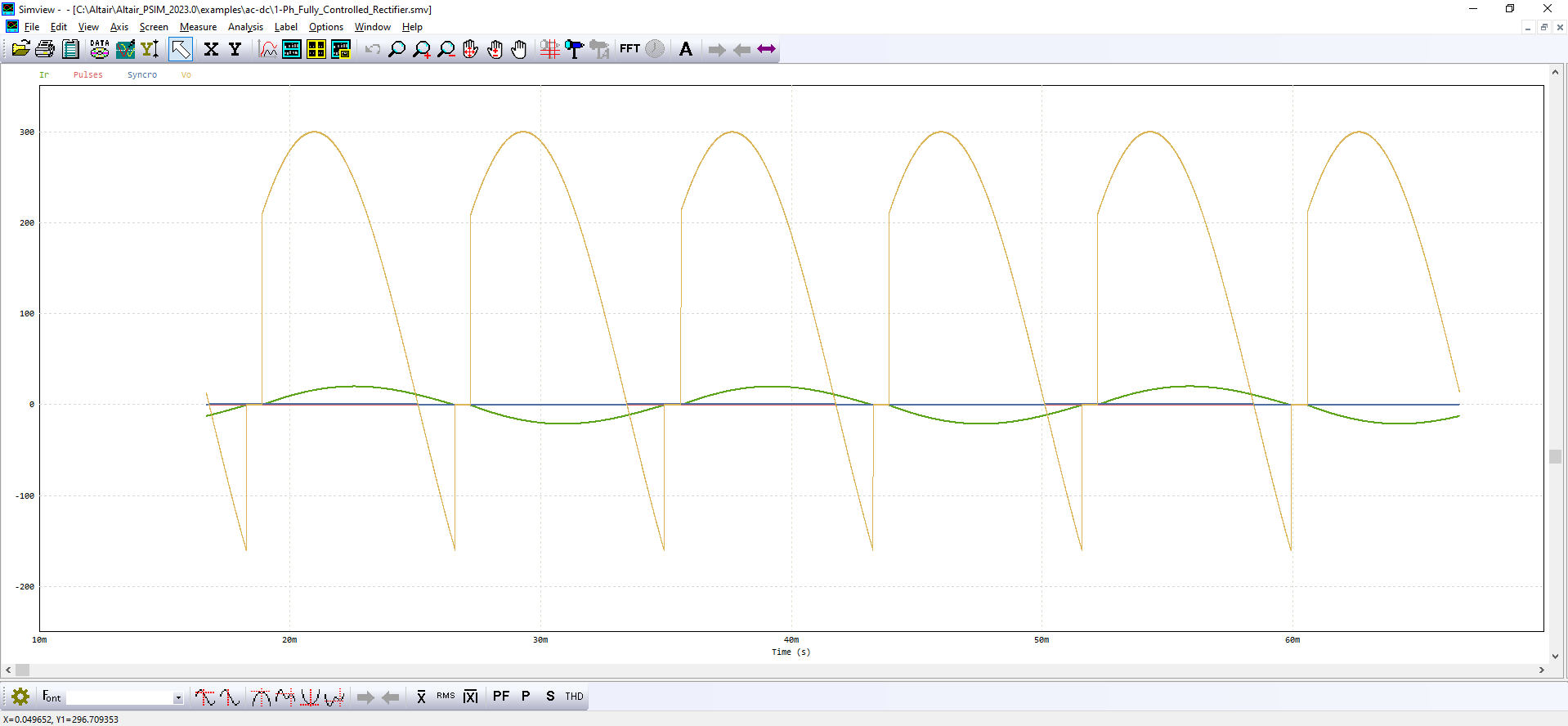The width and height of the screenshot is (1568, 726).
Task: Open the Measure menu
Action: click(199, 27)
